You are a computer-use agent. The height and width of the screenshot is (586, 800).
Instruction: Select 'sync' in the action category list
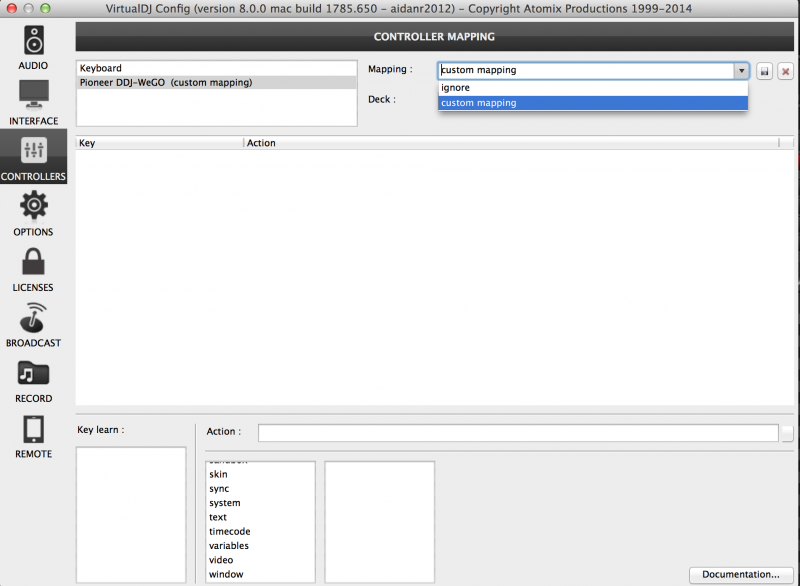260,489
